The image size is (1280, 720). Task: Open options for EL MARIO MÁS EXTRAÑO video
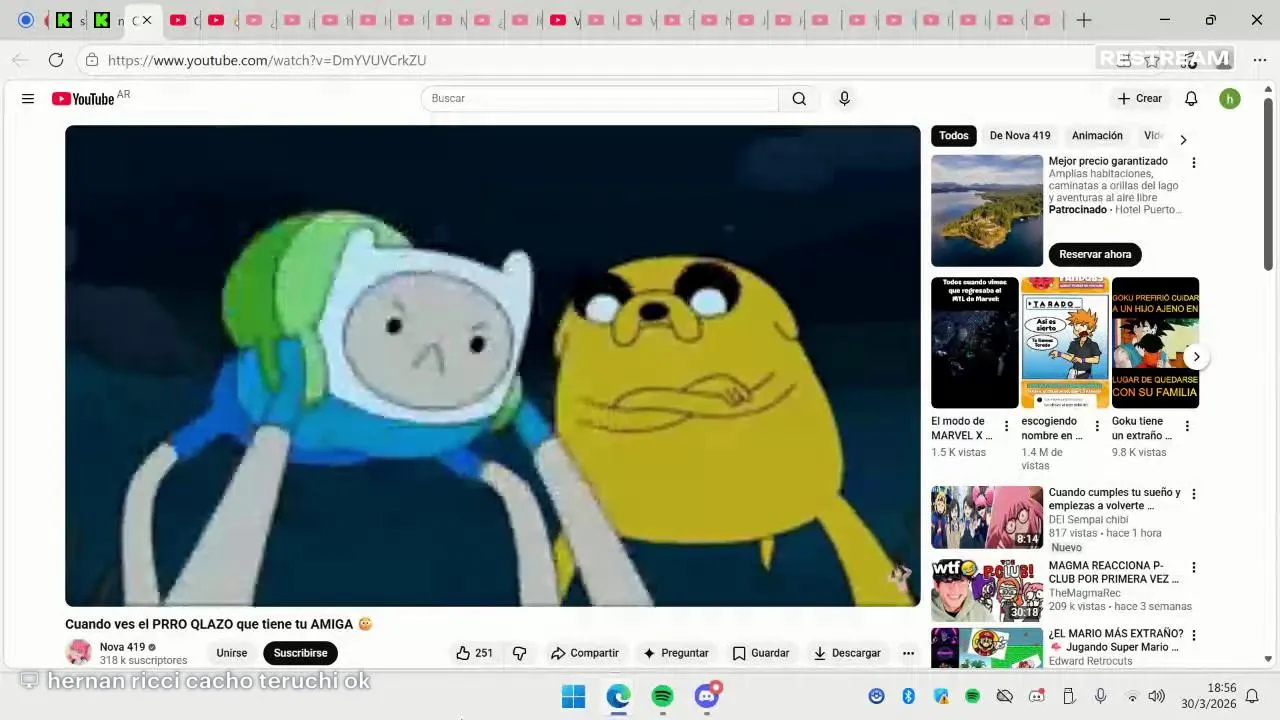coord(1193,635)
